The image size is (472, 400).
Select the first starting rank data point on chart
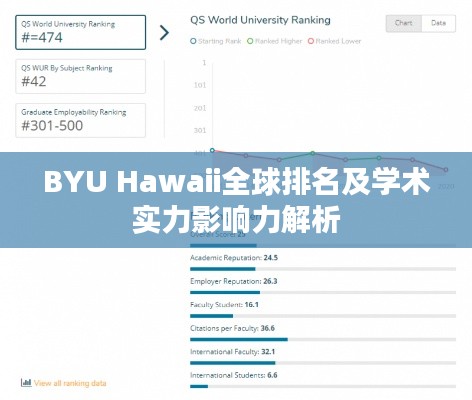click(x=212, y=150)
